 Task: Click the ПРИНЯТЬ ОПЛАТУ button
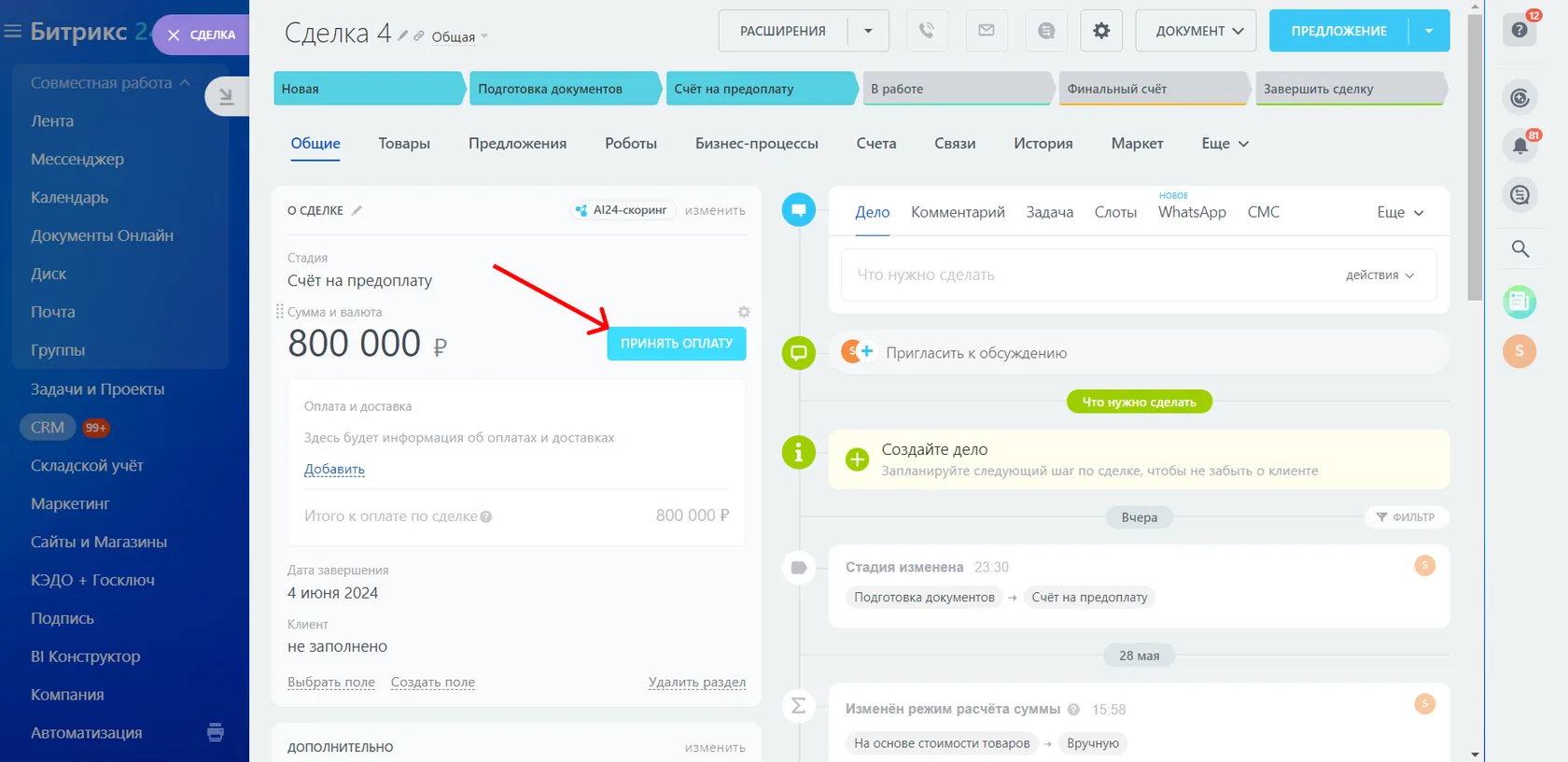pyautogui.click(x=677, y=344)
